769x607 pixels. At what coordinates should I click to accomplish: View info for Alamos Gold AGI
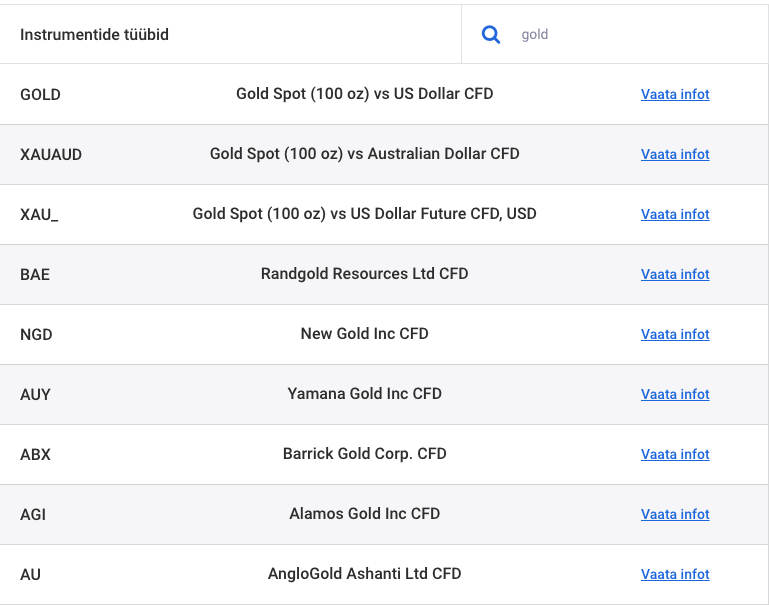(x=675, y=514)
